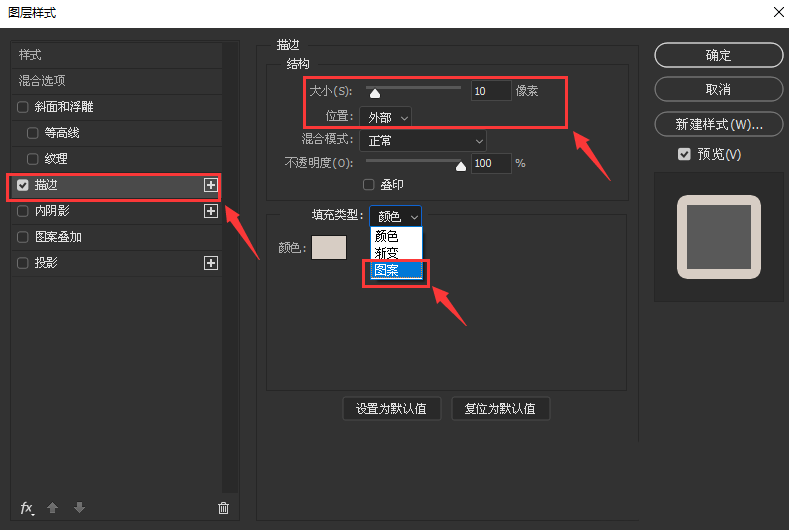Click the 新建样式(W)... button
Screen dimensions: 789x530
click(719, 124)
